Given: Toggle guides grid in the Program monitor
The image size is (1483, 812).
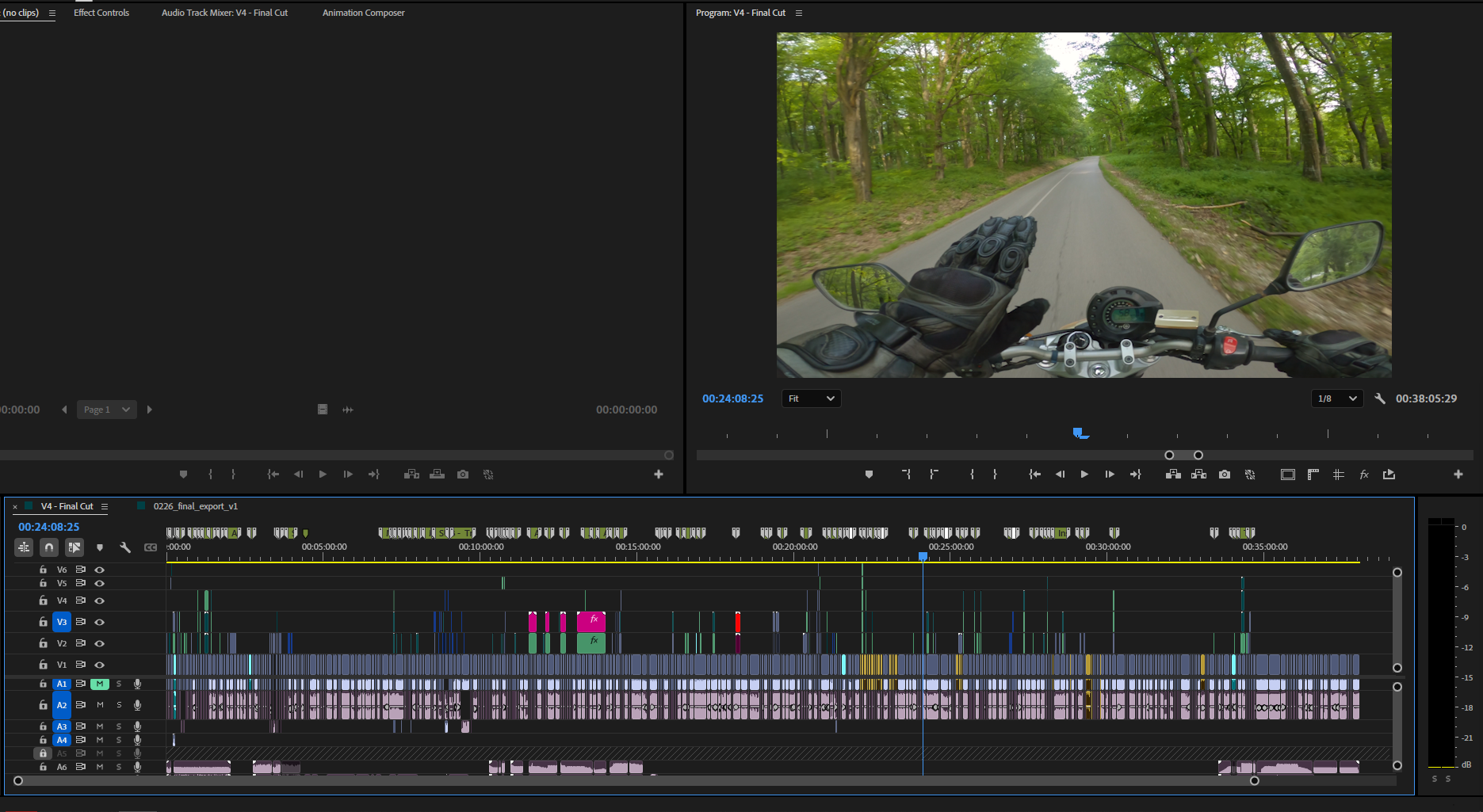Looking at the screenshot, I should tap(1339, 475).
